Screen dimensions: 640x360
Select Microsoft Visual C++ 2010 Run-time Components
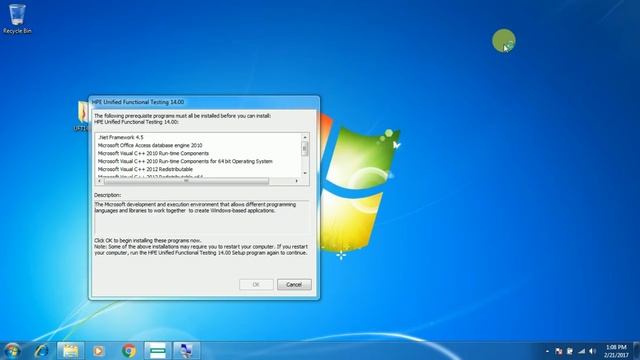coord(153,153)
